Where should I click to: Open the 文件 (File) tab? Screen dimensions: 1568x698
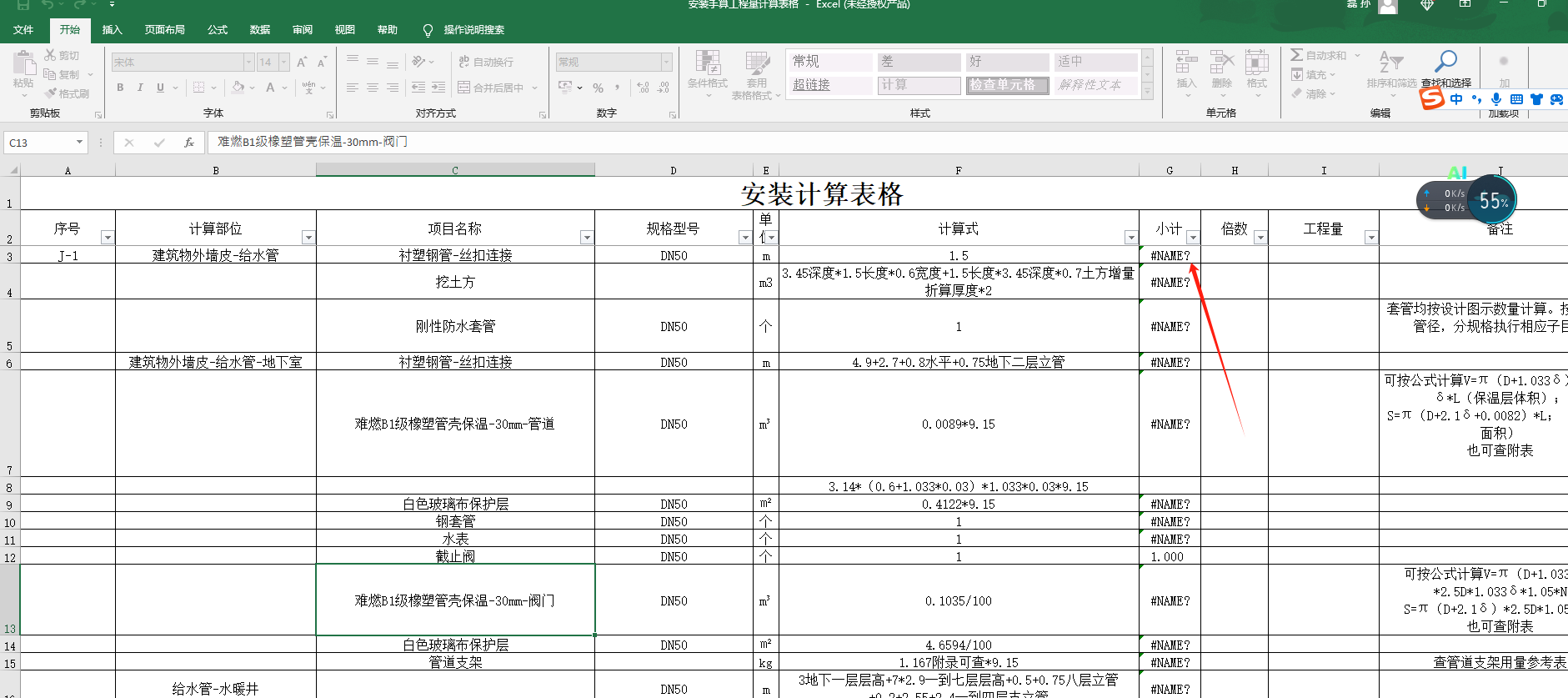pos(23,30)
